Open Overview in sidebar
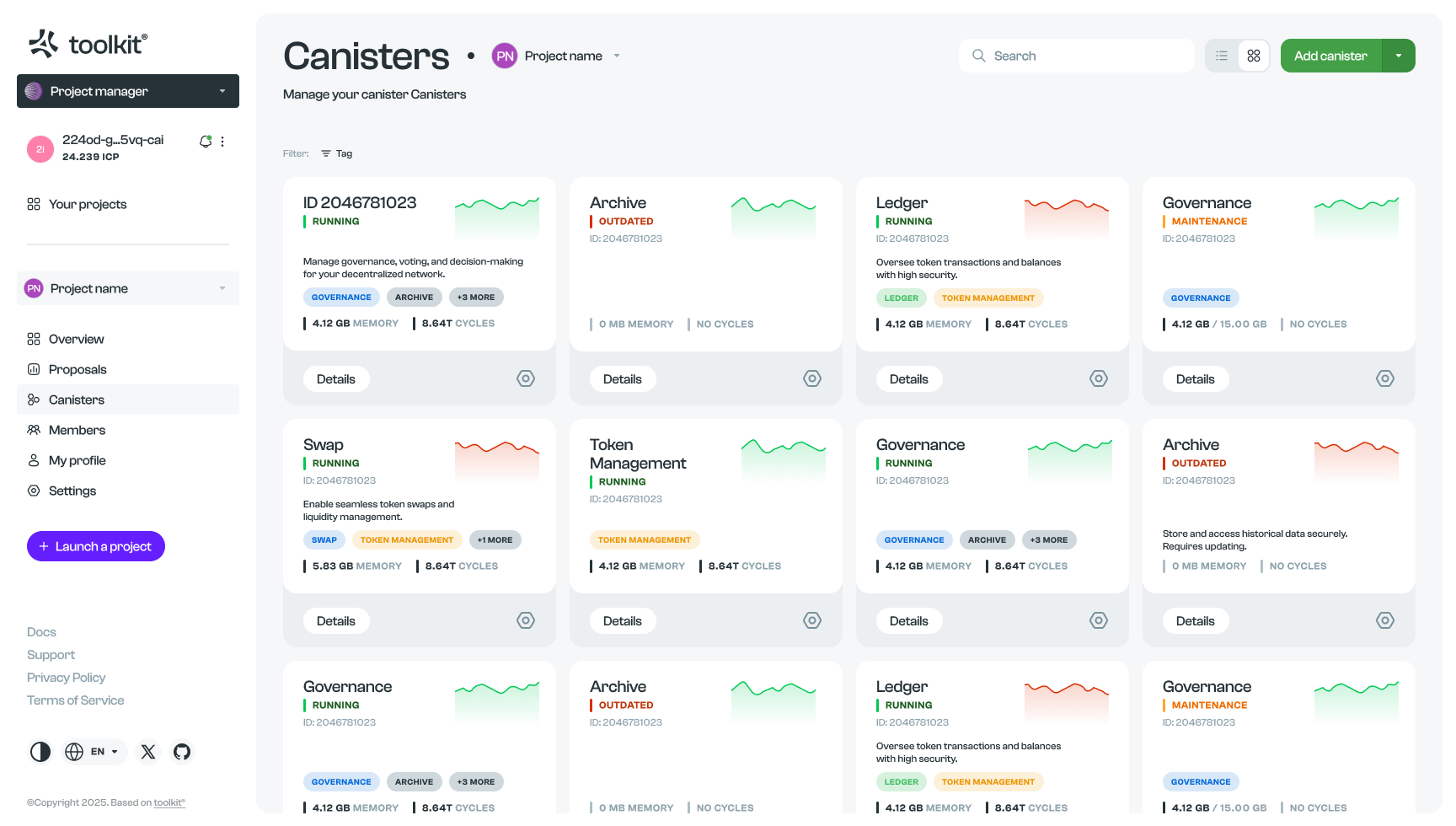The image size is (1456, 826). click(128, 339)
